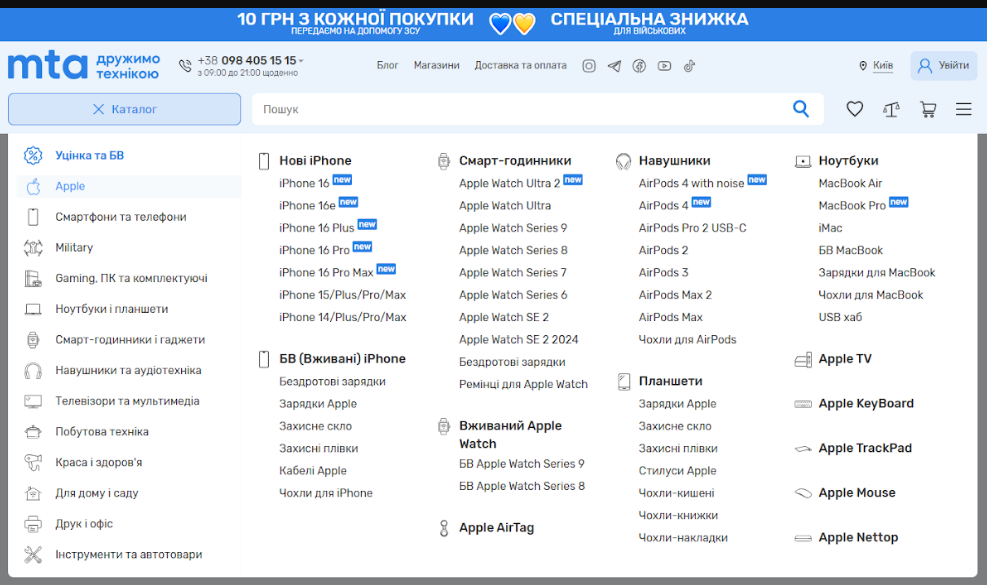987x585 pixels.
Task: Close the Каталог menu
Action: click(124, 109)
